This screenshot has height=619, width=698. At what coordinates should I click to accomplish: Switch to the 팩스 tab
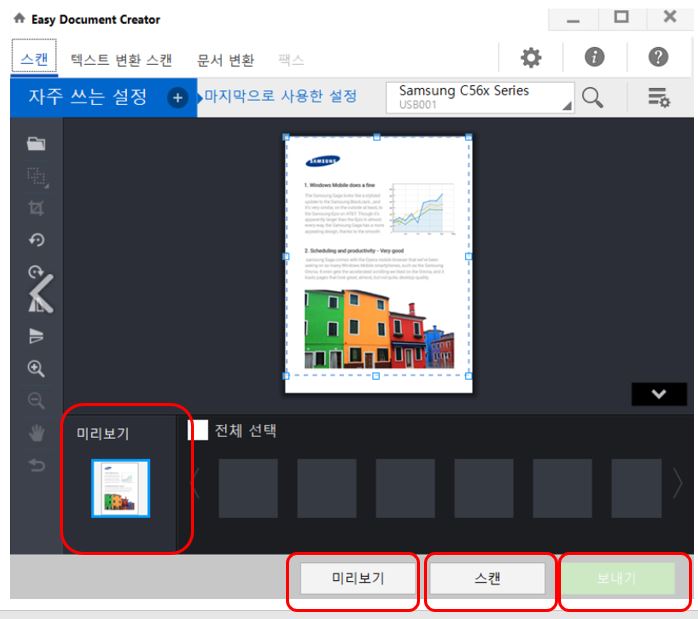pos(291,60)
